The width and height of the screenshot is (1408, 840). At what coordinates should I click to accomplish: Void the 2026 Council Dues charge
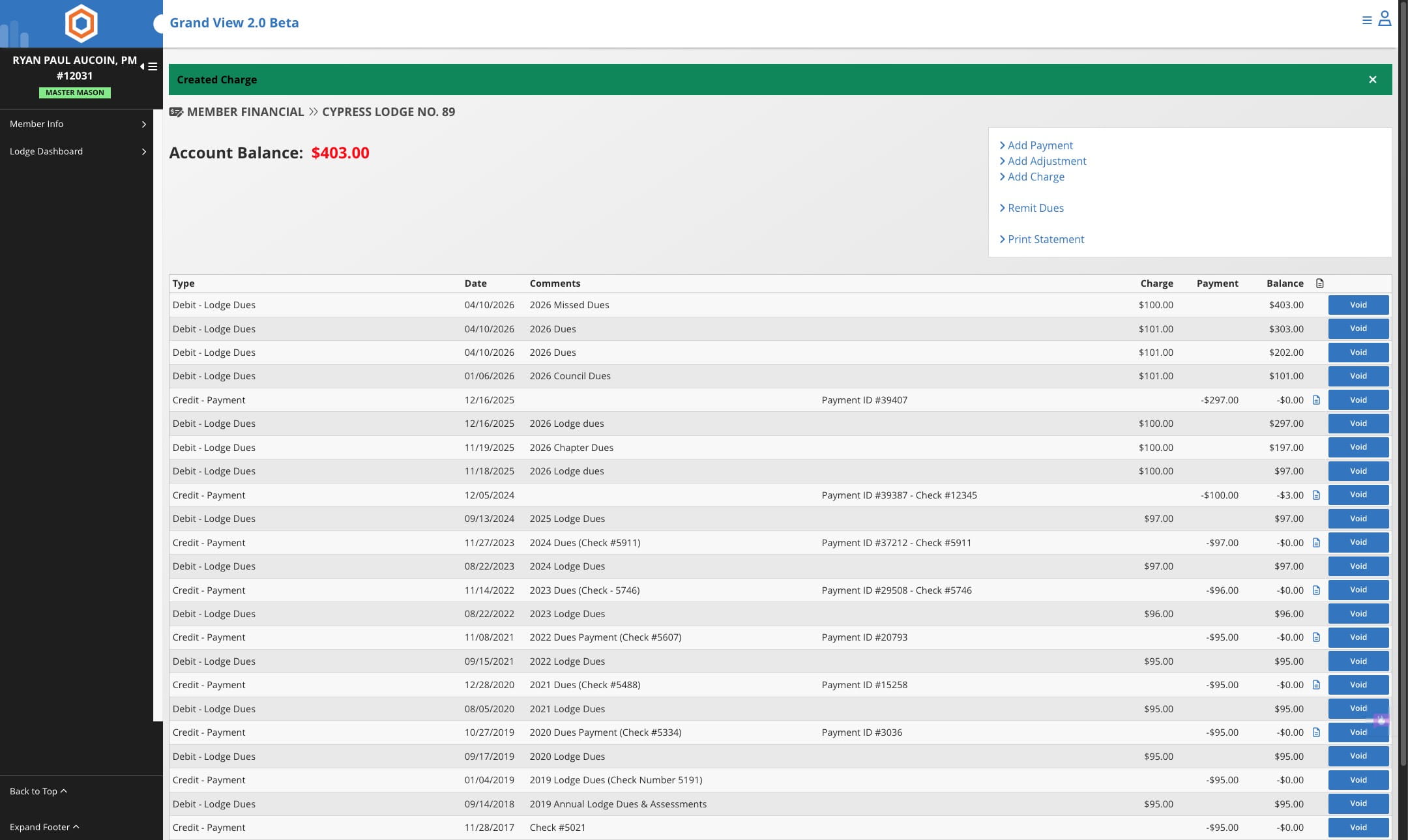(x=1358, y=376)
